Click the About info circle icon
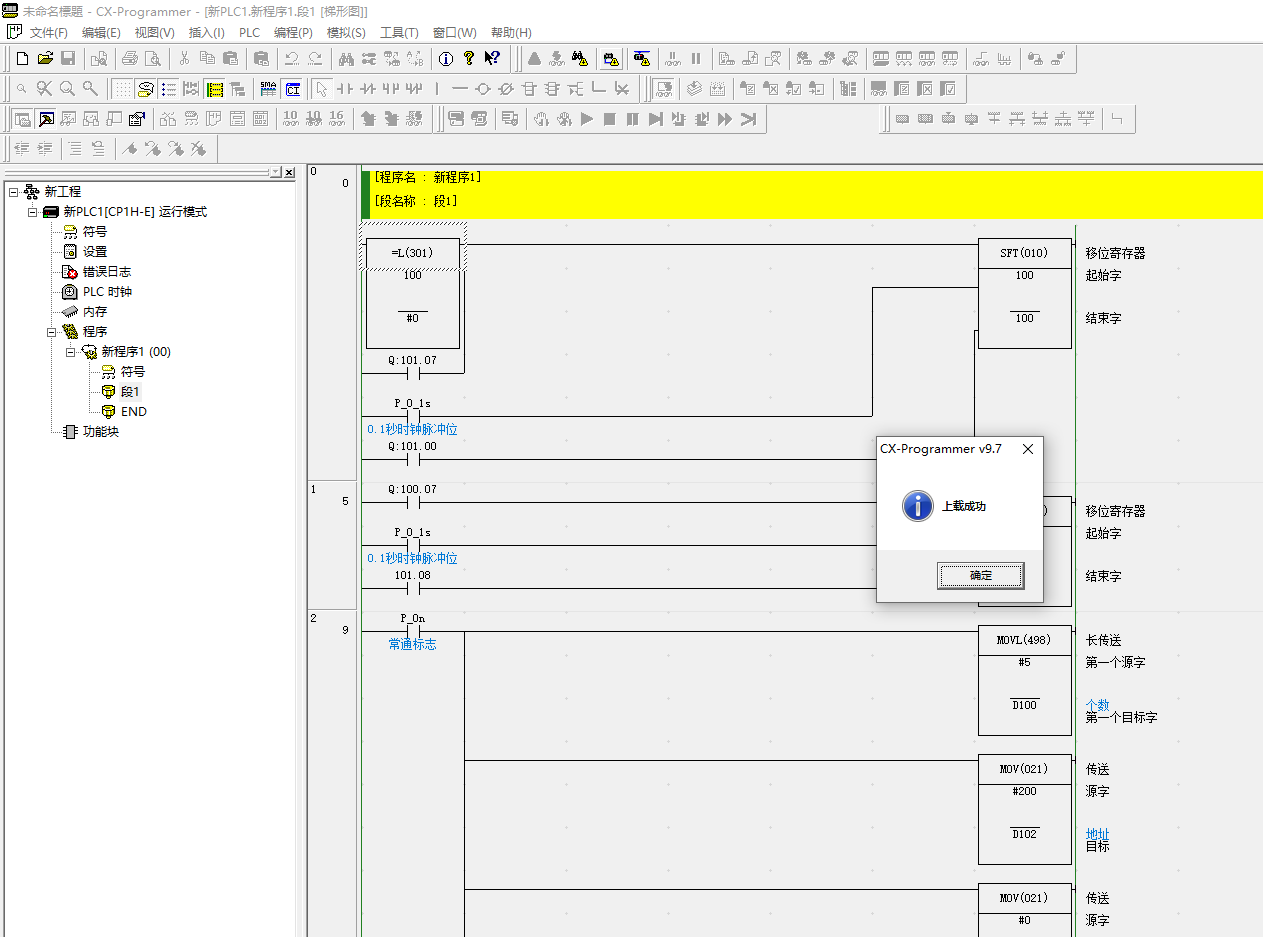Screen dimensions: 1263x937 [x=446, y=59]
